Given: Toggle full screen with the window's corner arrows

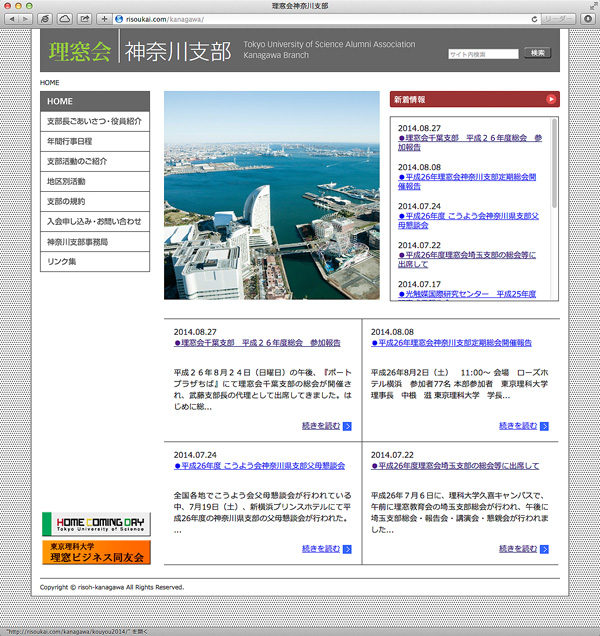Looking at the screenshot, I should point(594,6).
